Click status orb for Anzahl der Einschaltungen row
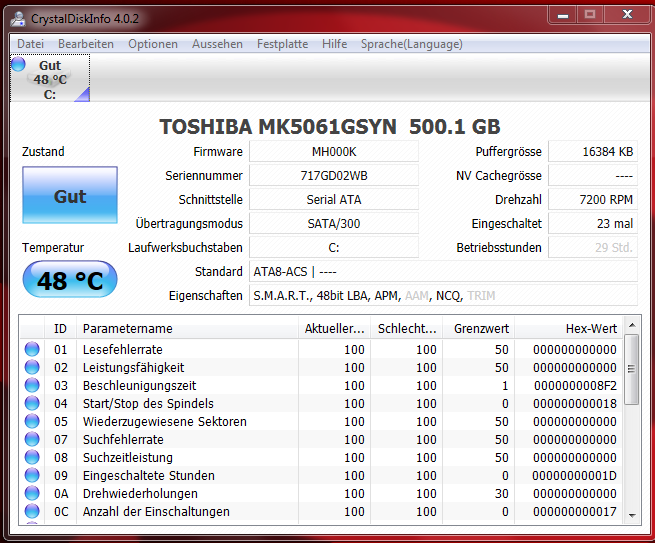This screenshot has height=543, width=655. [x=32, y=511]
